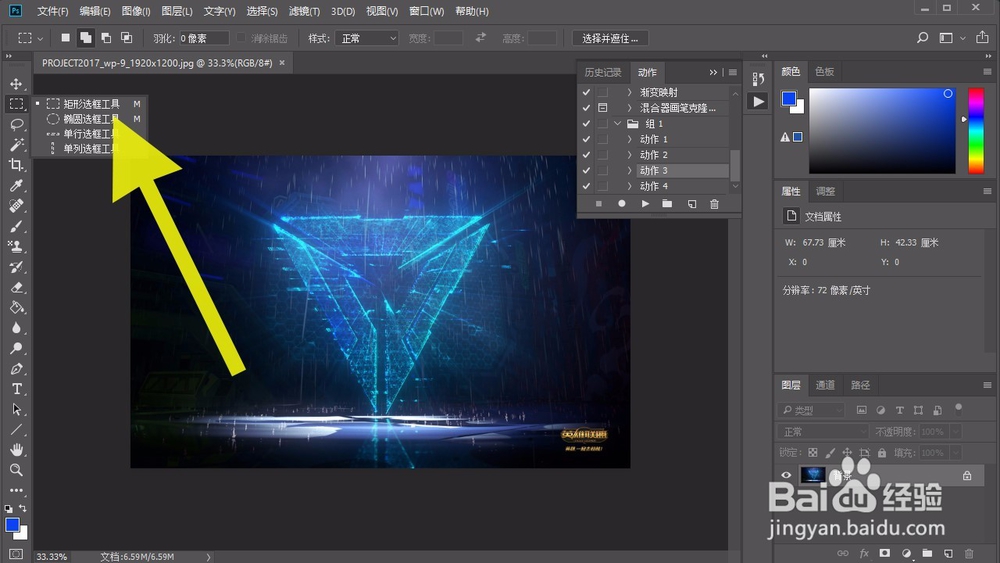Image resolution: width=1000 pixels, height=563 pixels.
Task: Select the Eraser tool
Action: tap(17, 288)
